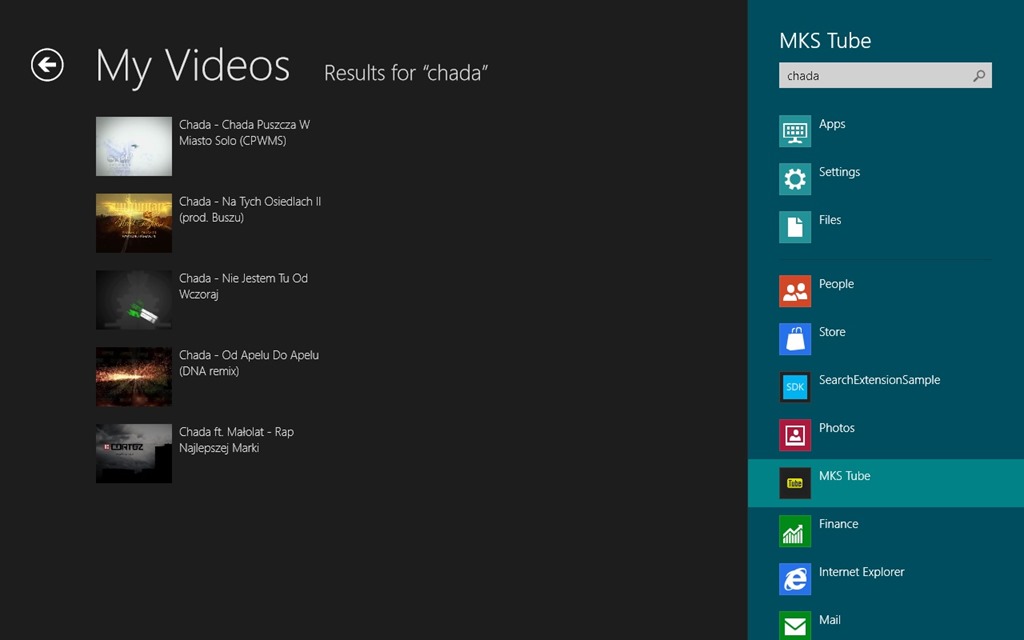1024x640 pixels.
Task: Click the 'My Videos' page title
Action: click(x=193, y=67)
